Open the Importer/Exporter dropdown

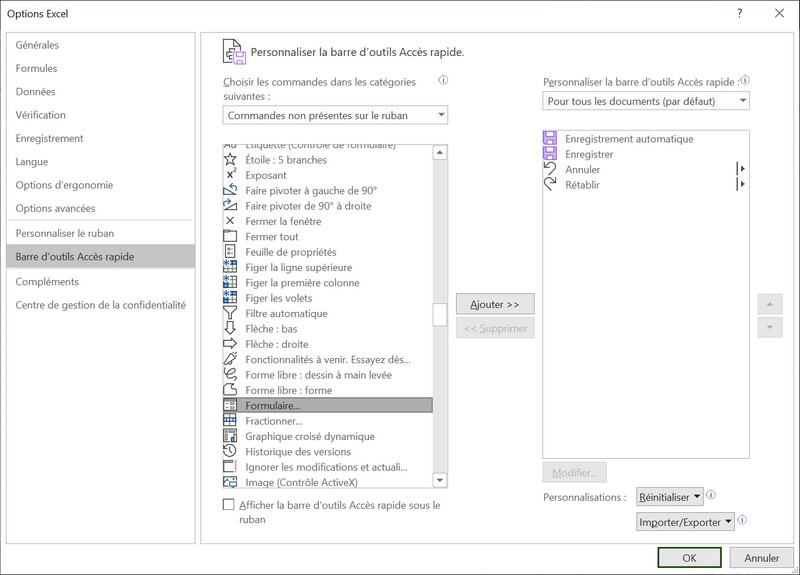(685, 521)
